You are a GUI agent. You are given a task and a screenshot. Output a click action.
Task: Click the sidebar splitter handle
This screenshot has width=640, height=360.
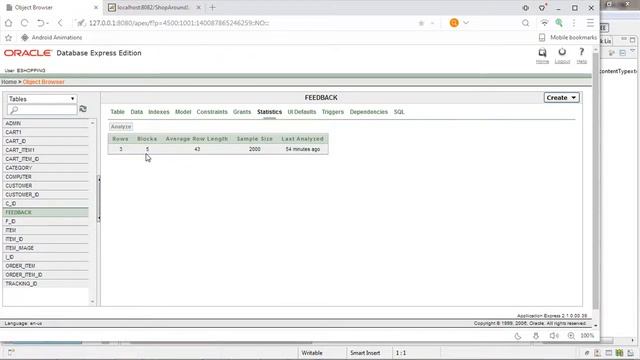pyautogui.click(x=99, y=199)
